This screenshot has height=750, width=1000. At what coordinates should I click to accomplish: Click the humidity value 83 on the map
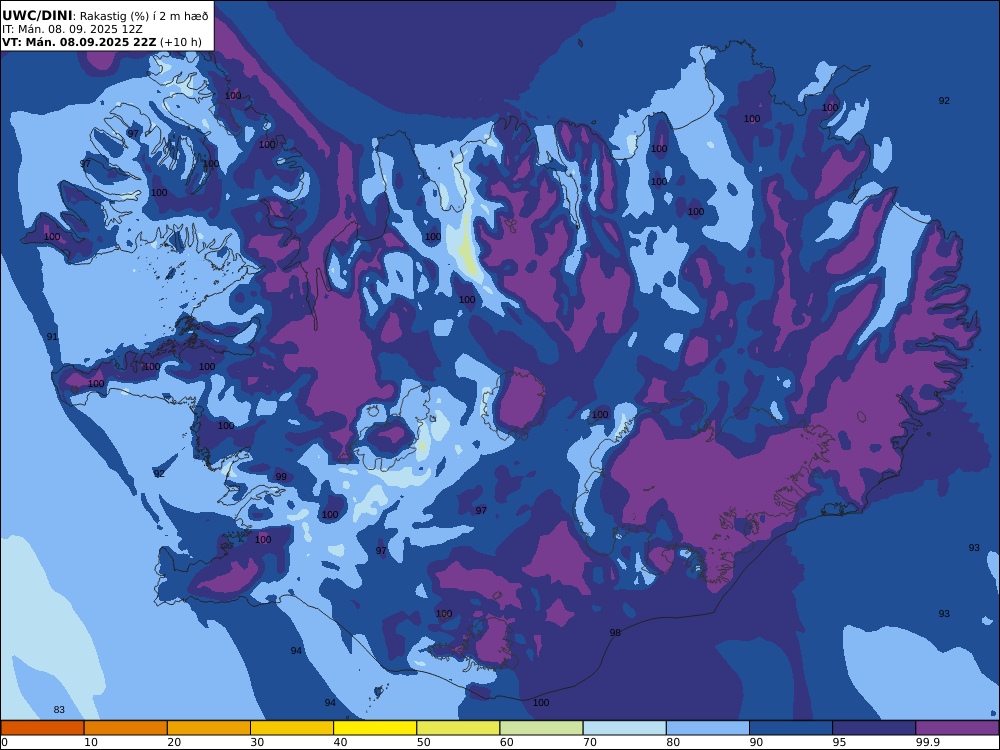pyautogui.click(x=59, y=710)
